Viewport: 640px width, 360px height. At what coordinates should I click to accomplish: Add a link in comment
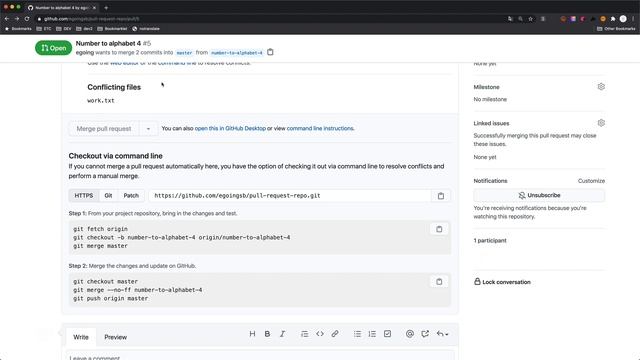335,334
